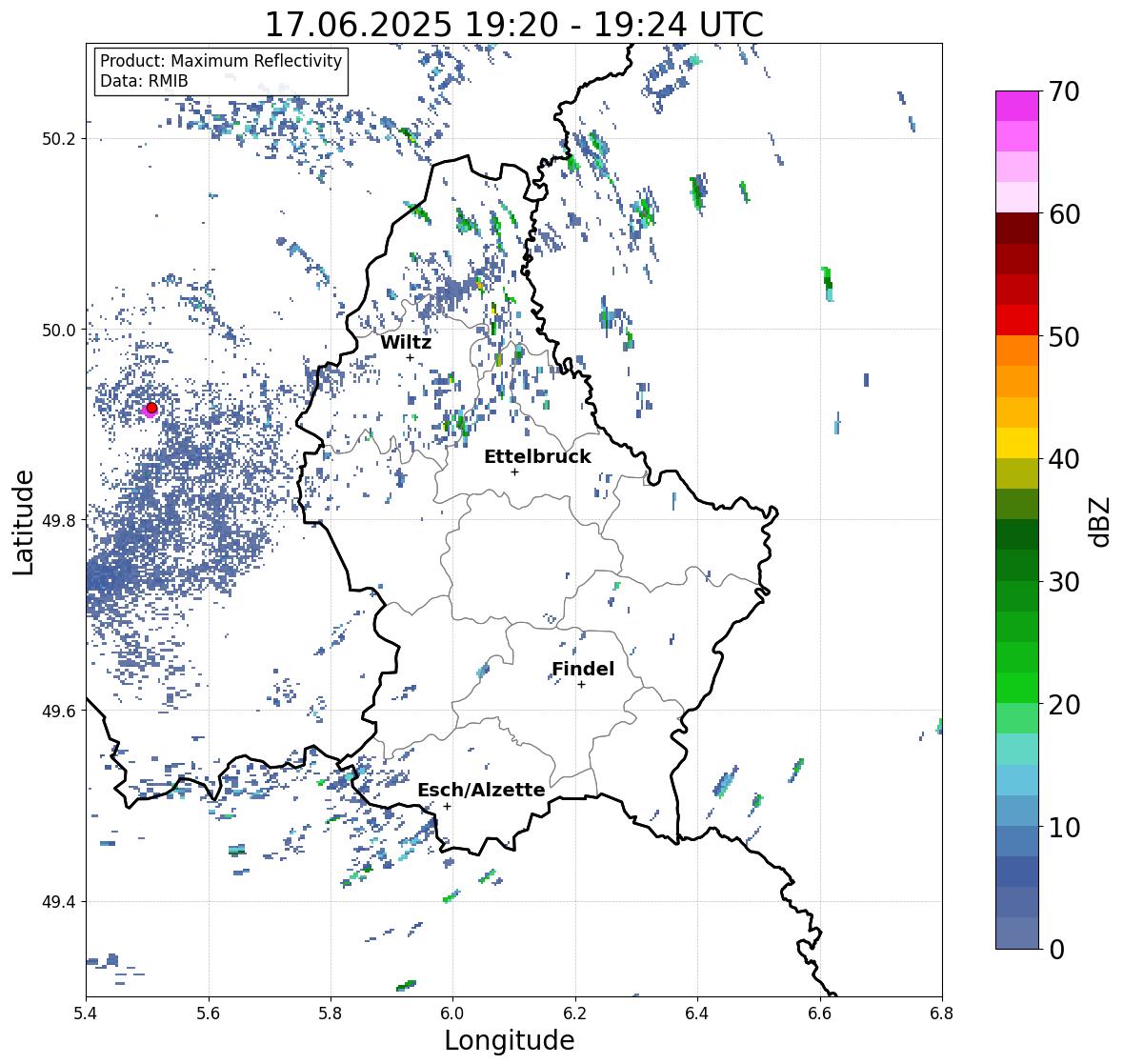Image resolution: width=1123 pixels, height=1064 pixels.
Task: Pick the bottom slate-blue colorbar segment at 0
Action: [1017, 934]
